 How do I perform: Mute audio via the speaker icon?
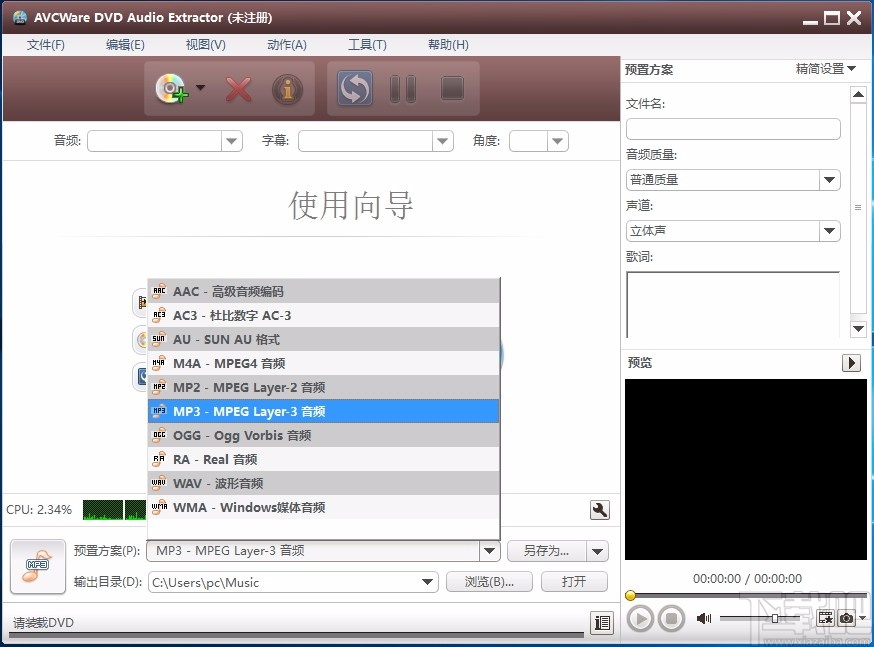pos(705,617)
